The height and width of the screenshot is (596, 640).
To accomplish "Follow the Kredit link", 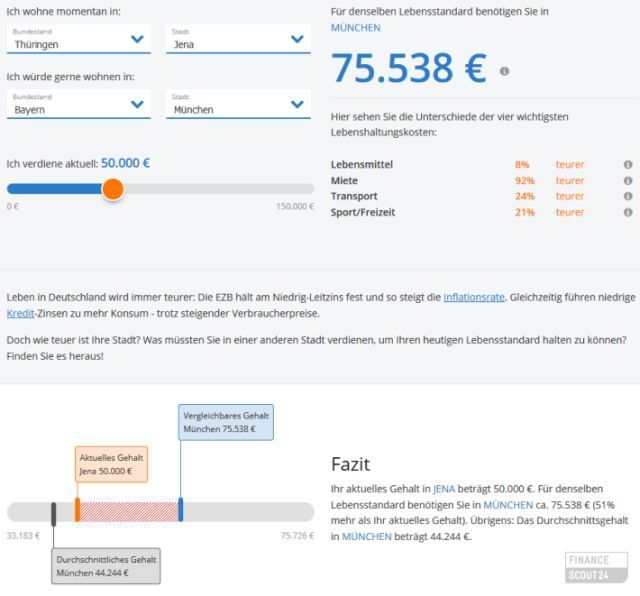I will [20, 313].
